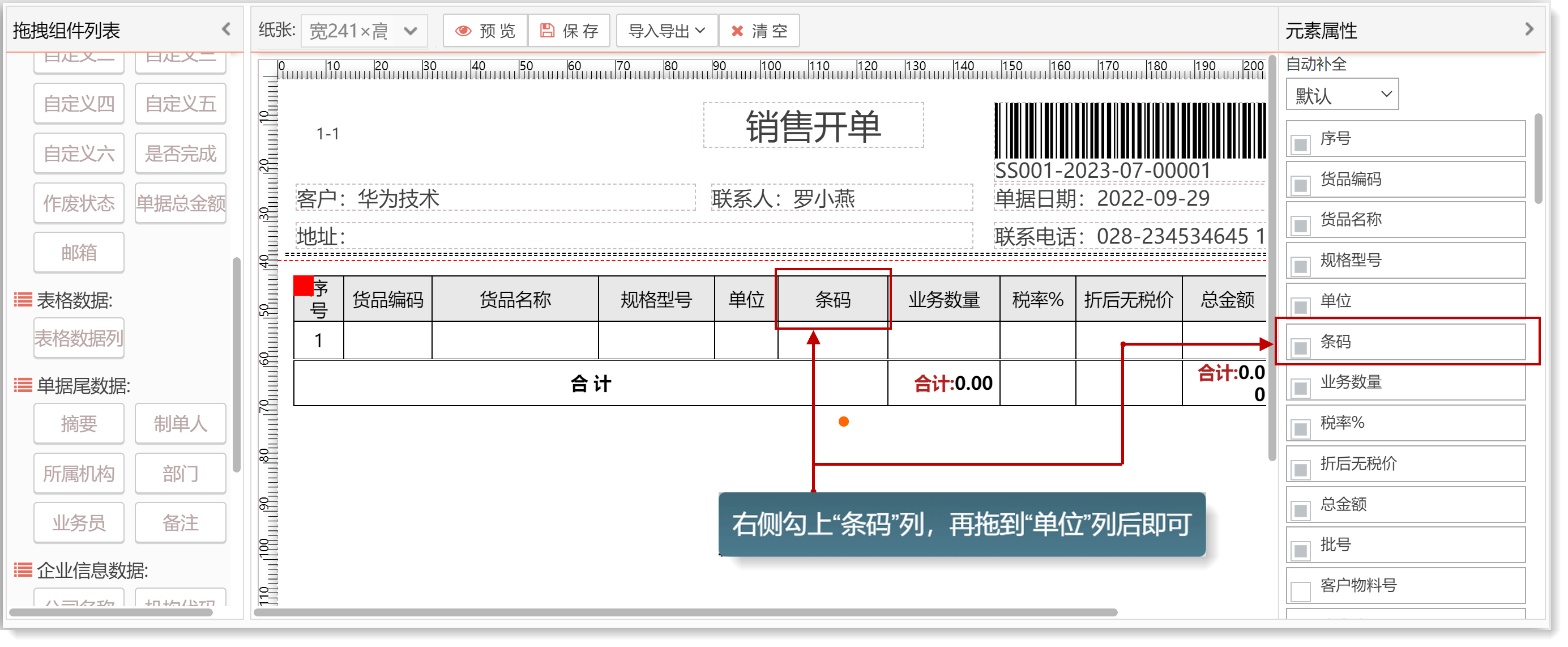Open the 自动补全 默认 dropdown
This screenshot has width=1568, height=647.
click(x=1342, y=95)
